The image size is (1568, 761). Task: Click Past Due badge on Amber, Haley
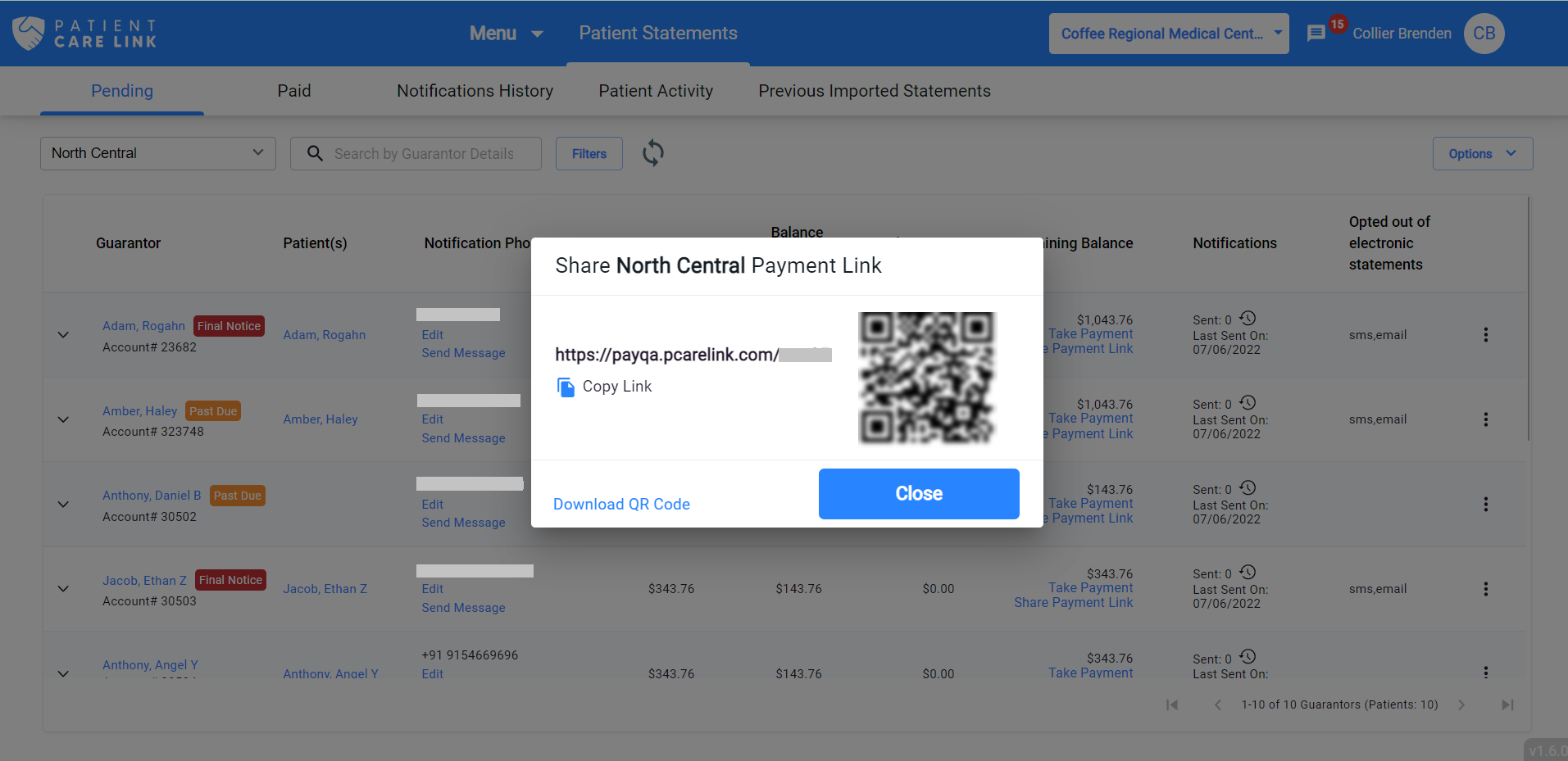point(213,411)
